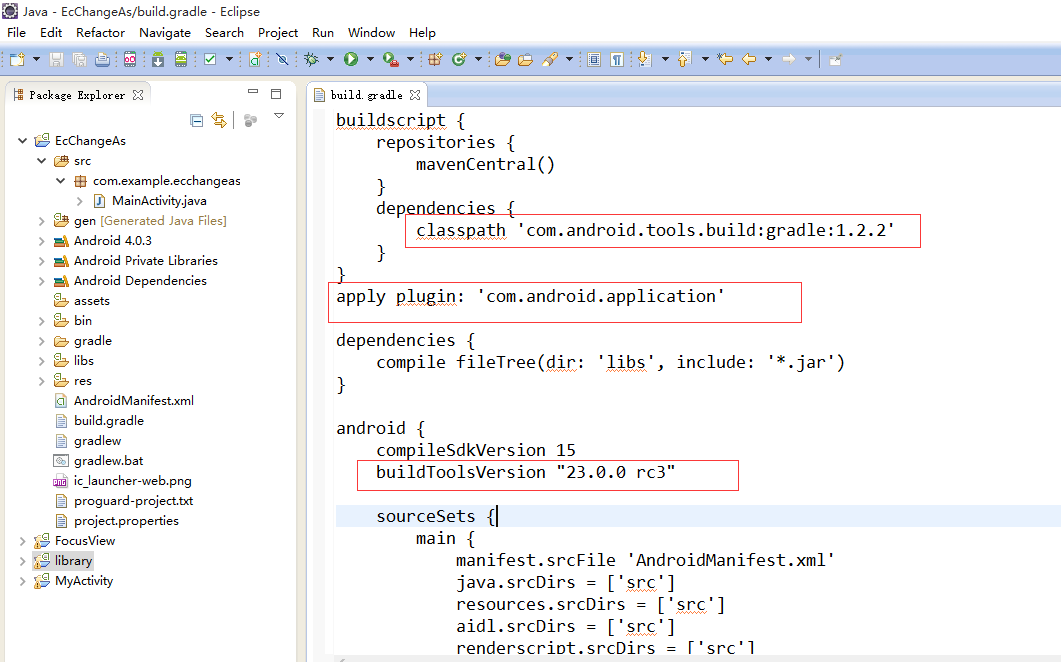Open the New wizard dropdown arrow

[37, 60]
